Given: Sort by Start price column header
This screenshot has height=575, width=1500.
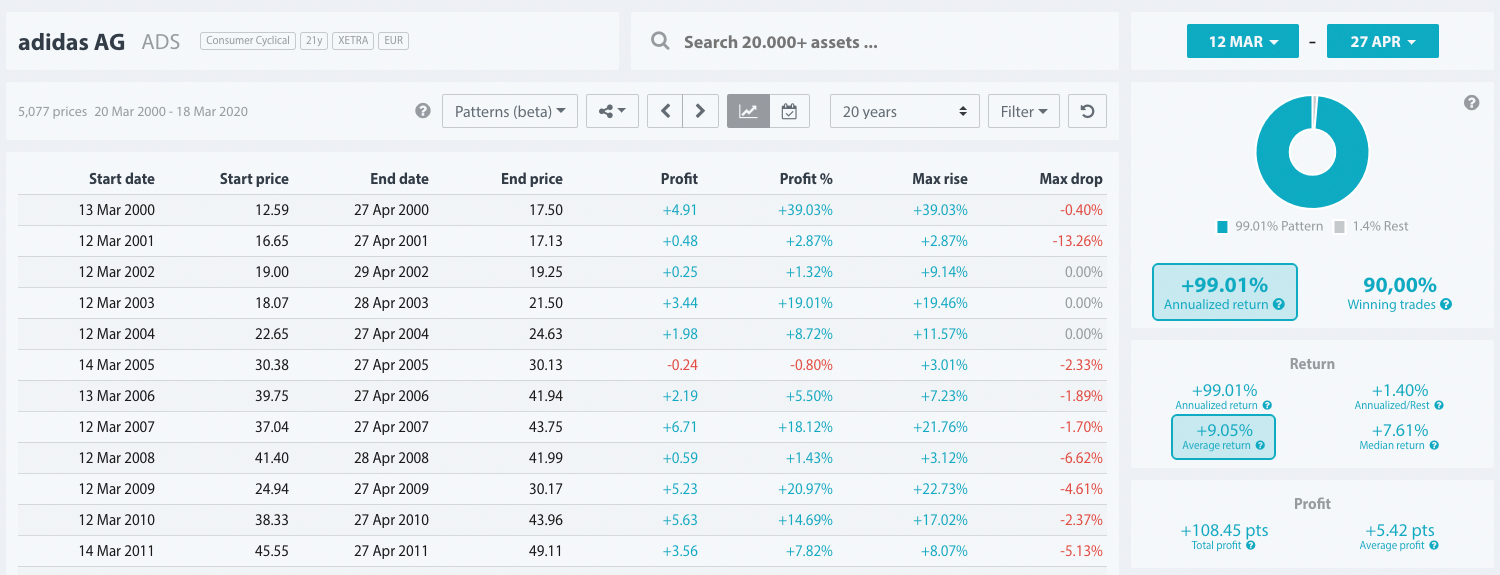Looking at the screenshot, I should [x=254, y=179].
